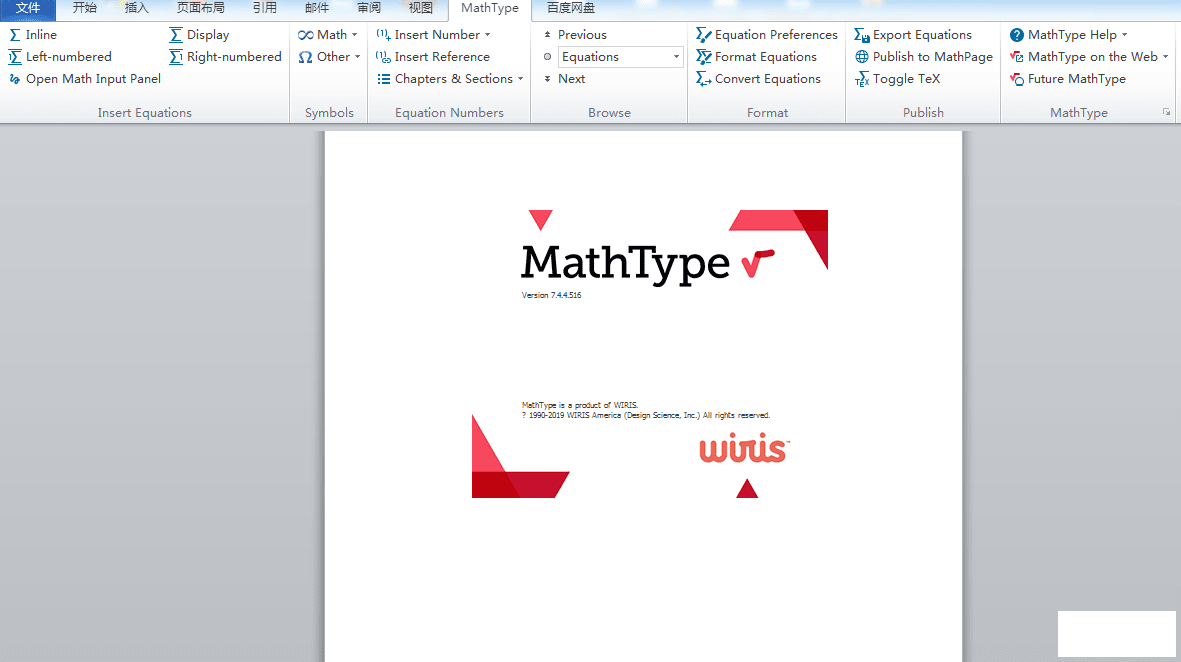Click the circle icon beside the Equations combo box
Viewport: 1181px width, 662px height.
click(x=548, y=56)
